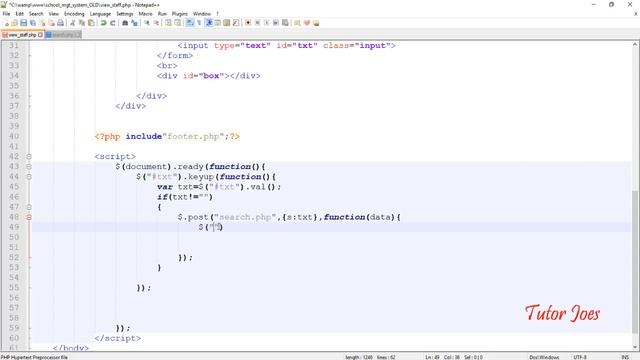Open the File menu

pos(6,14)
